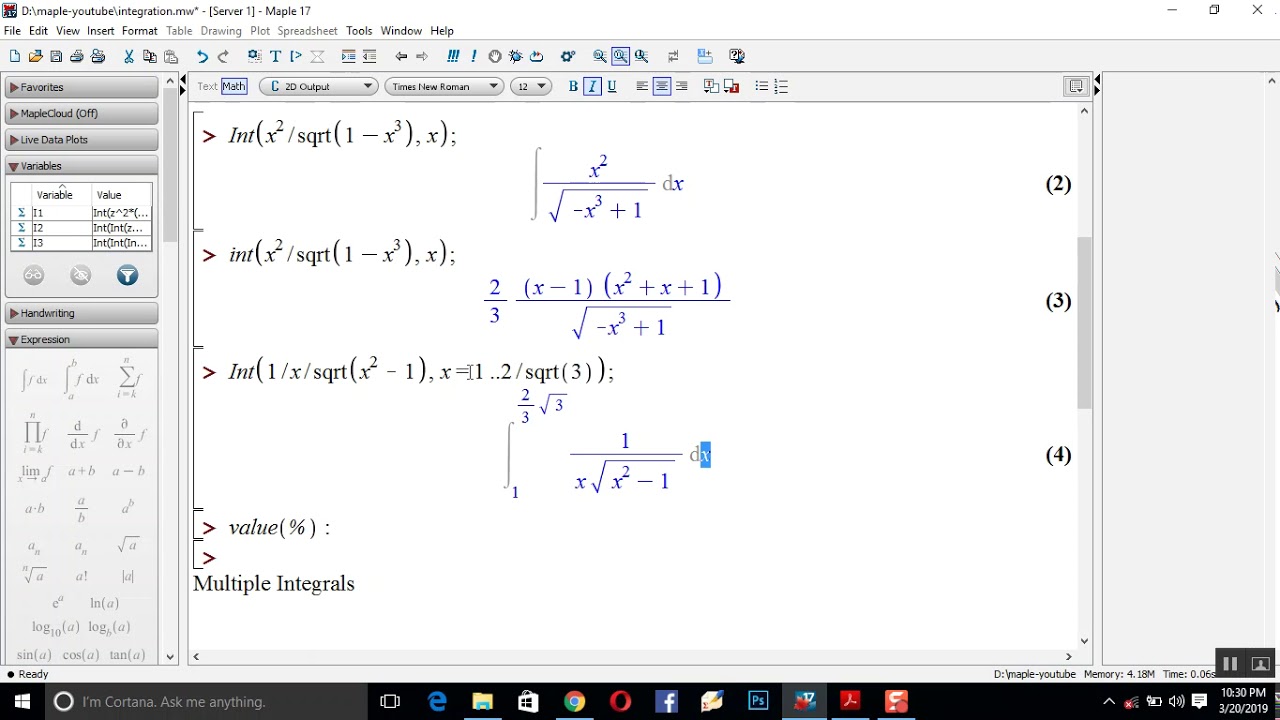Expand the MapleCloud (Off) palette
This screenshot has height=720, width=1280.
click(x=81, y=114)
